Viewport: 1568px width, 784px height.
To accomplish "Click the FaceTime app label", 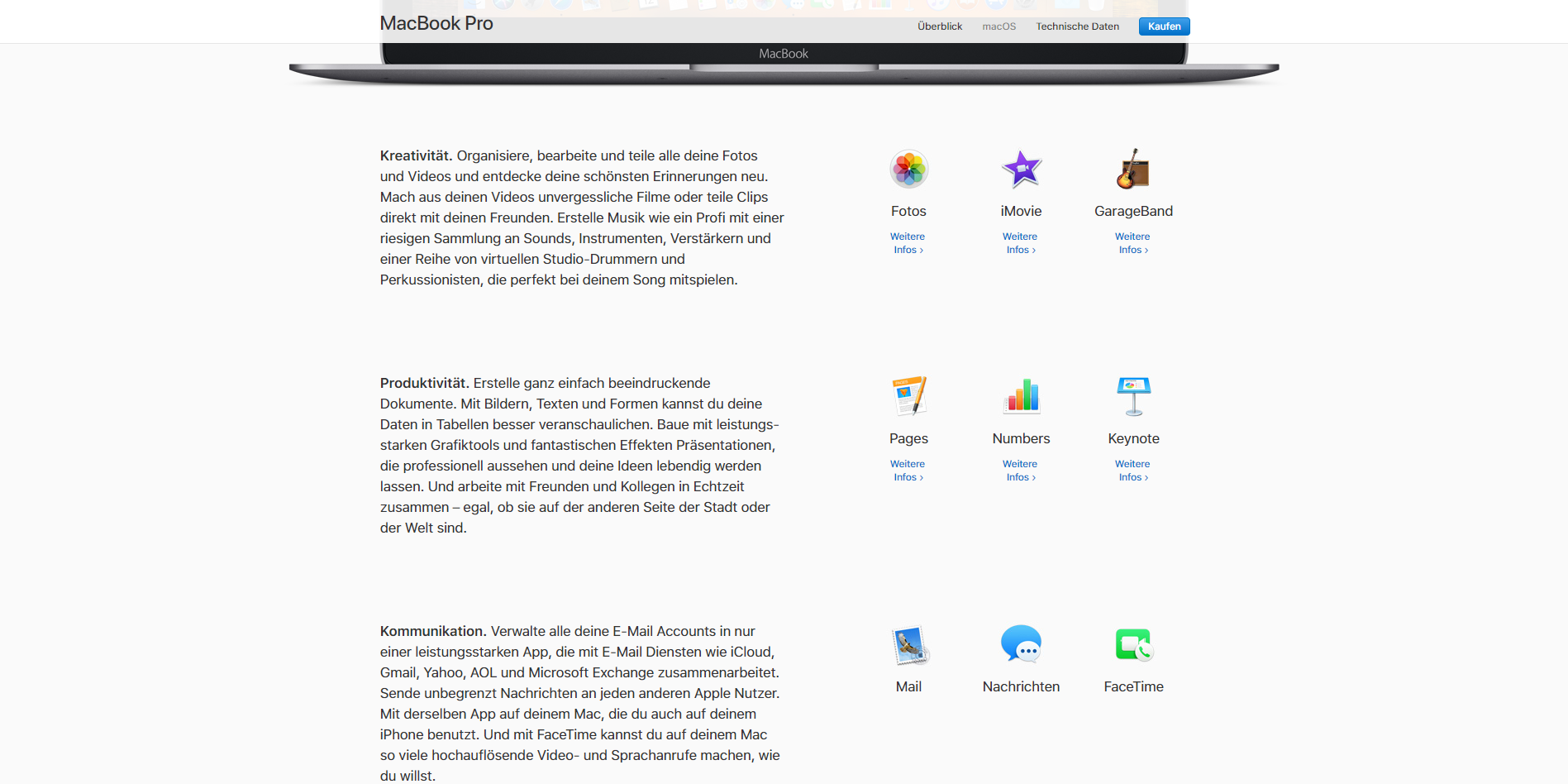I will click(1133, 686).
